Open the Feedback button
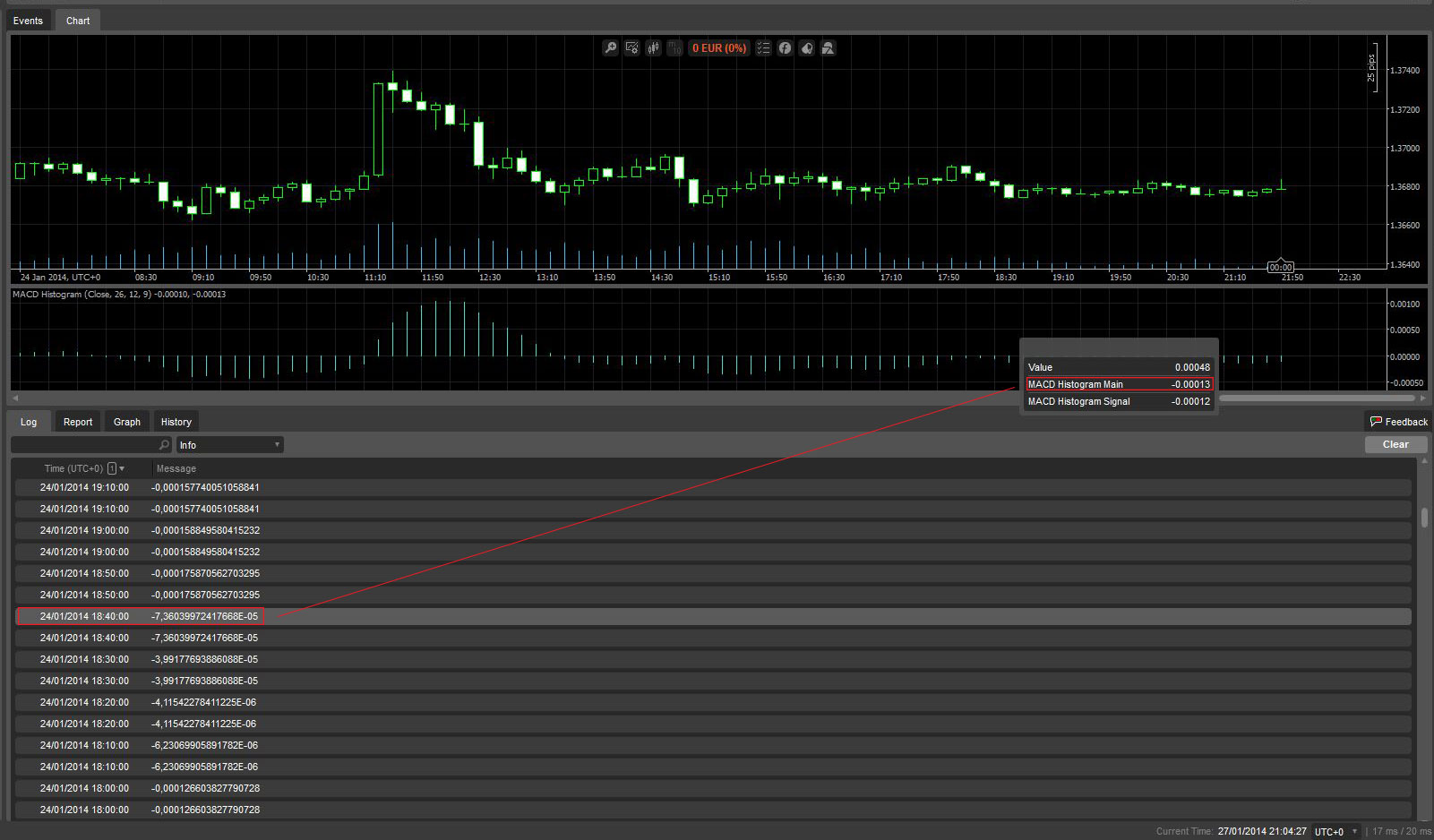This screenshot has height=840, width=1434. (1398, 422)
